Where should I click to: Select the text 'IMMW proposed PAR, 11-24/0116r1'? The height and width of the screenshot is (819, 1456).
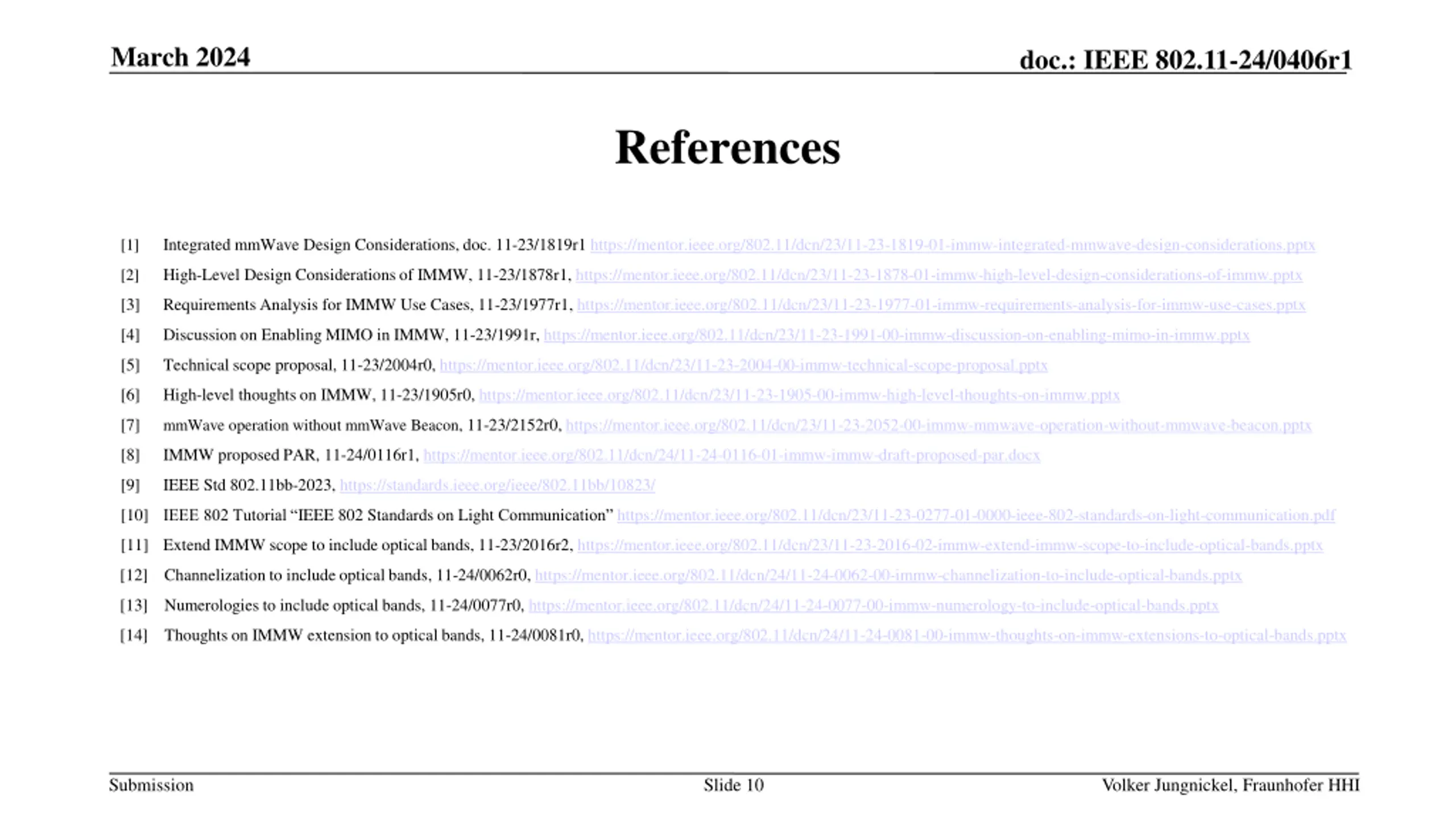click(290, 456)
